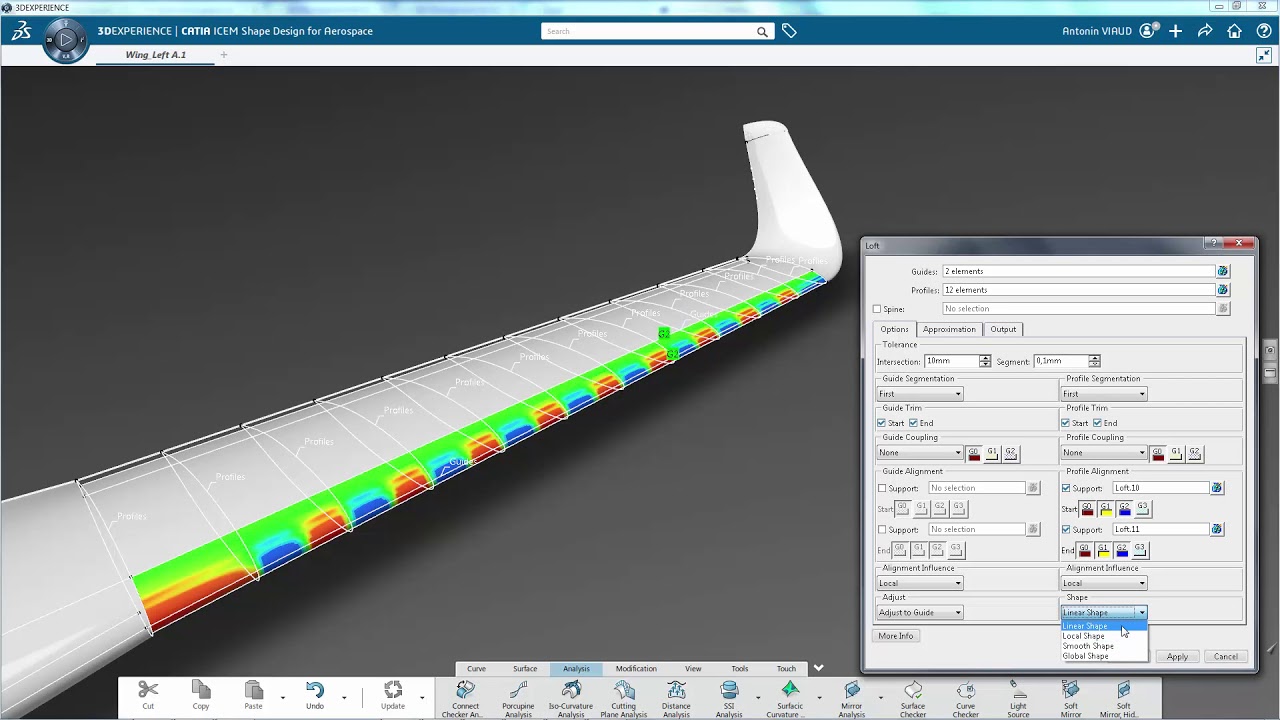Uncheck the Support checkbox for Loft.10

point(1066,488)
